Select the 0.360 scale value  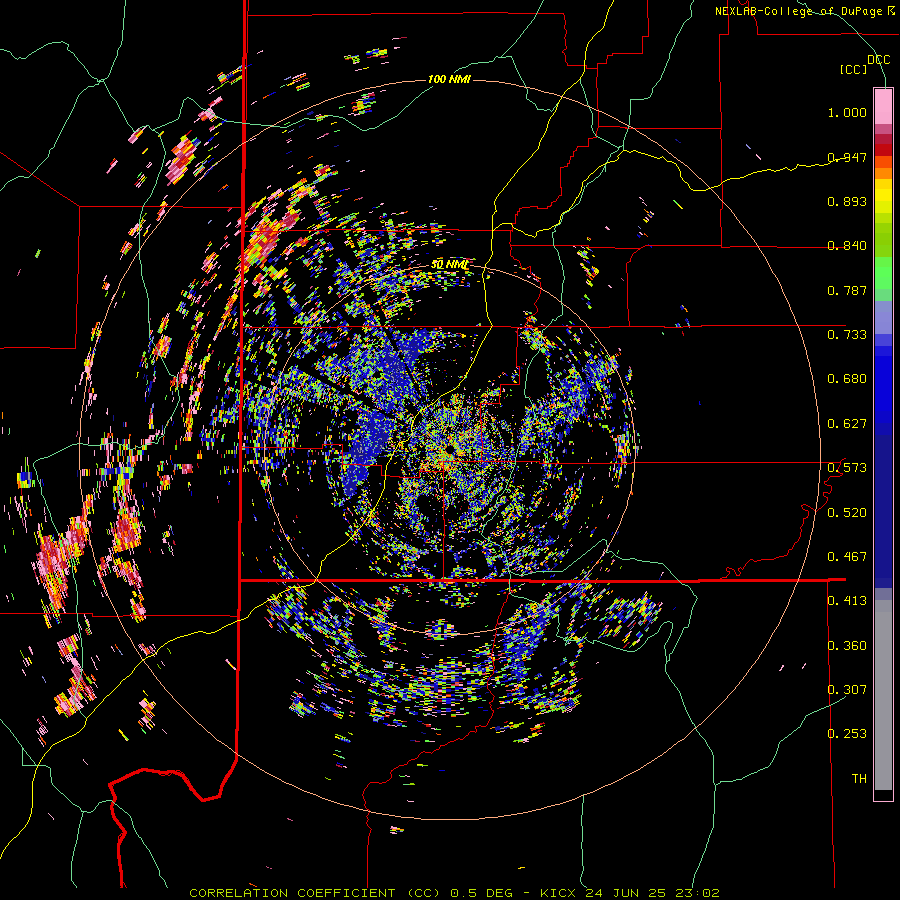pos(847,646)
